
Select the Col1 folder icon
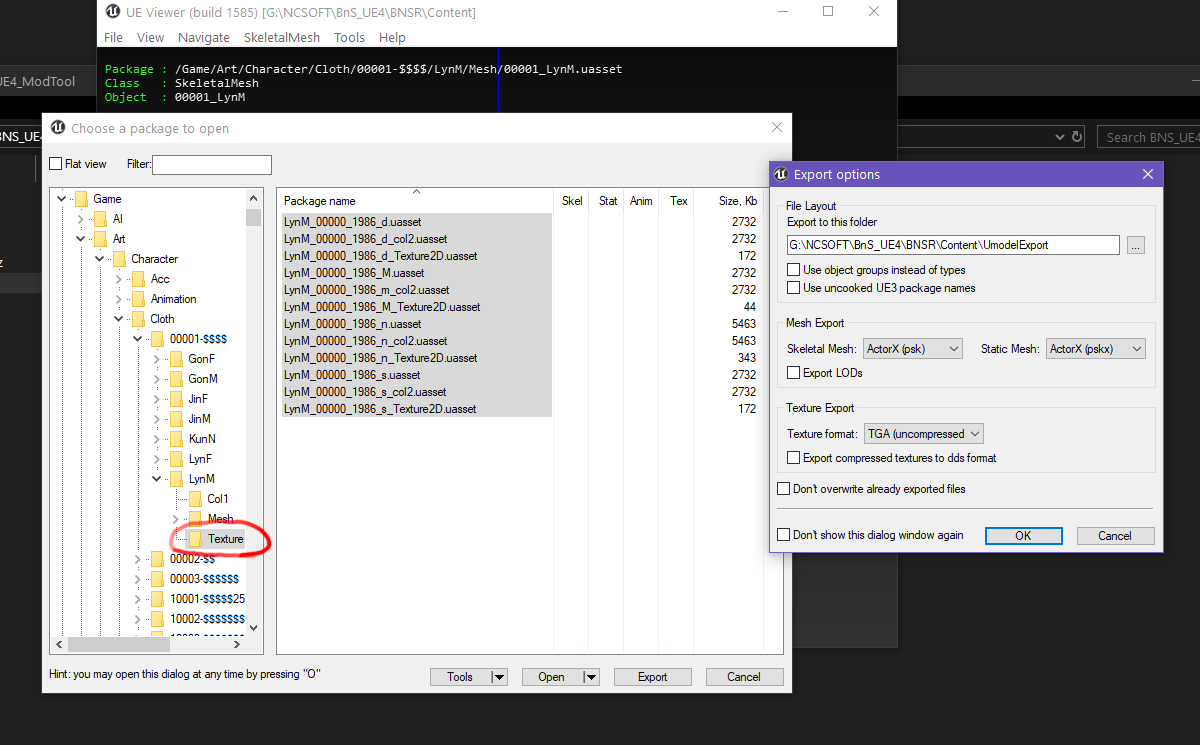click(195, 499)
